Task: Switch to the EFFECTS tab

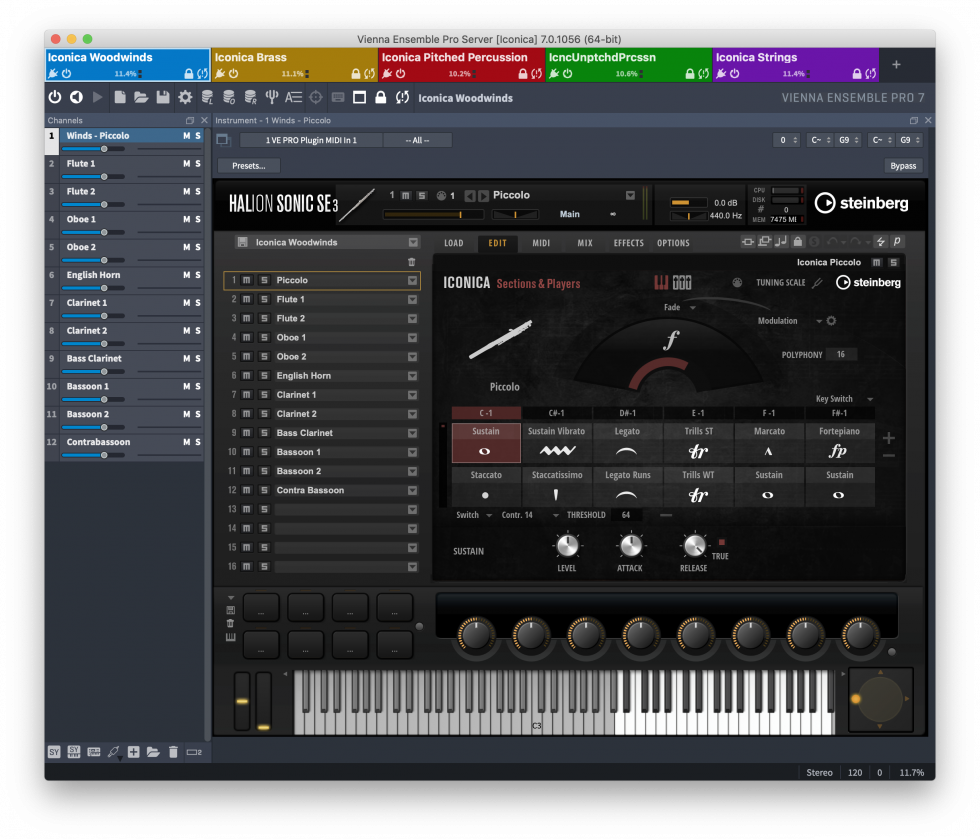Action: point(628,243)
